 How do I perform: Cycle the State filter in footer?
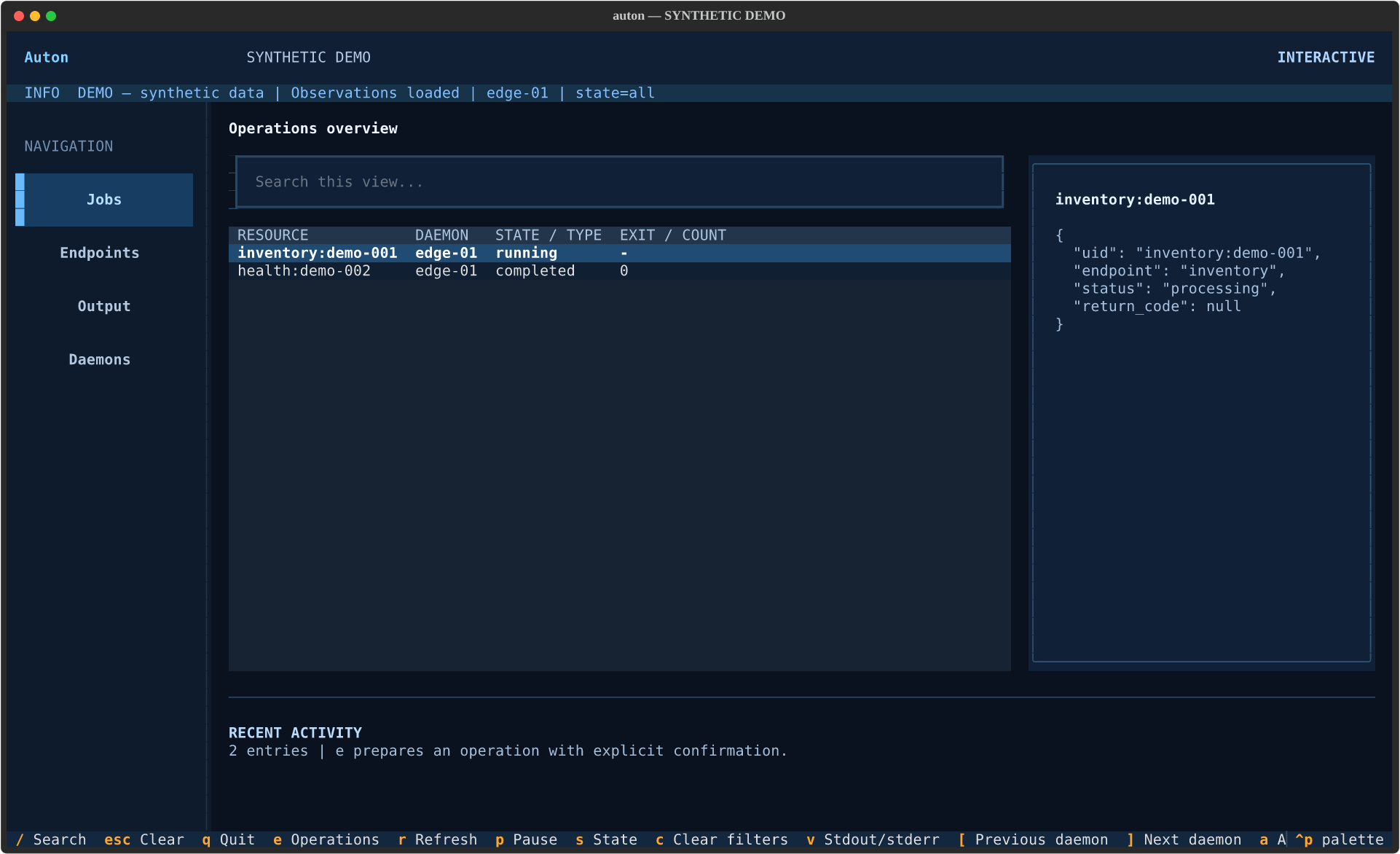pyautogui.click(x=607, y=839)
